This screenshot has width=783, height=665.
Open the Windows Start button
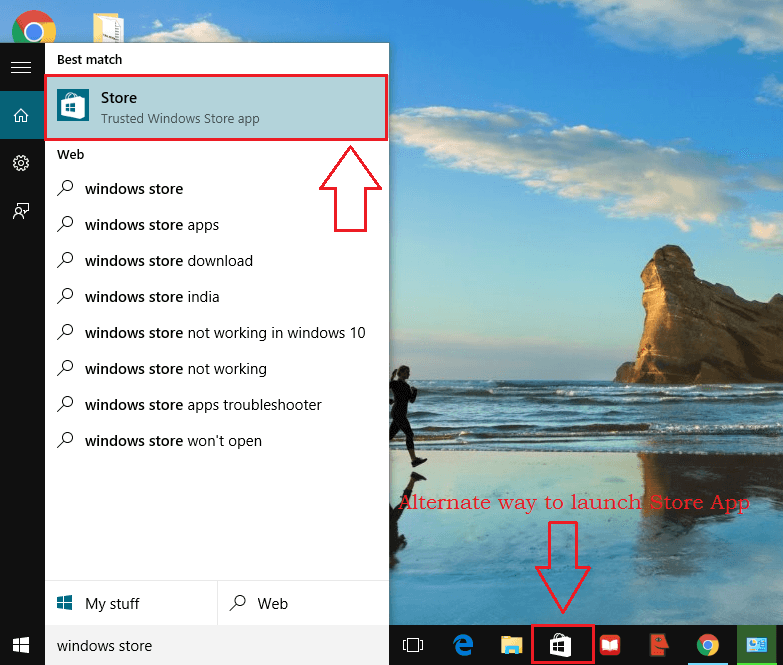tap(21, 646)
